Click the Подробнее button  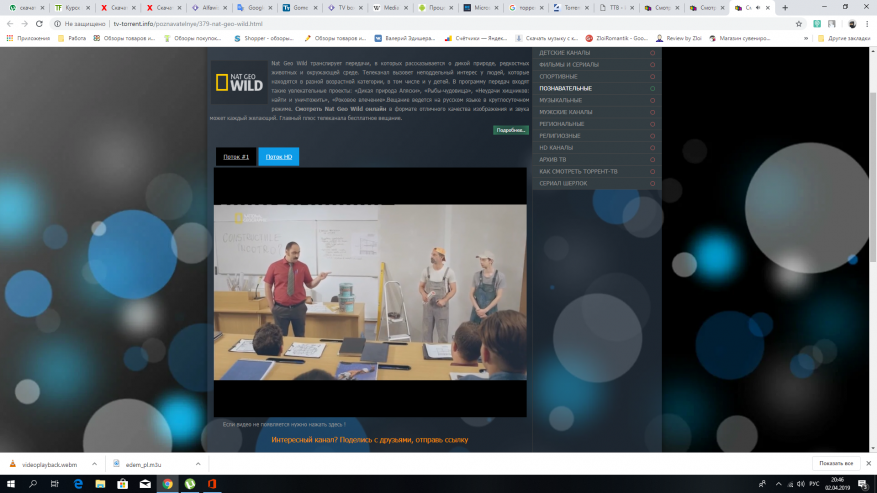click(x=511, y=130)
